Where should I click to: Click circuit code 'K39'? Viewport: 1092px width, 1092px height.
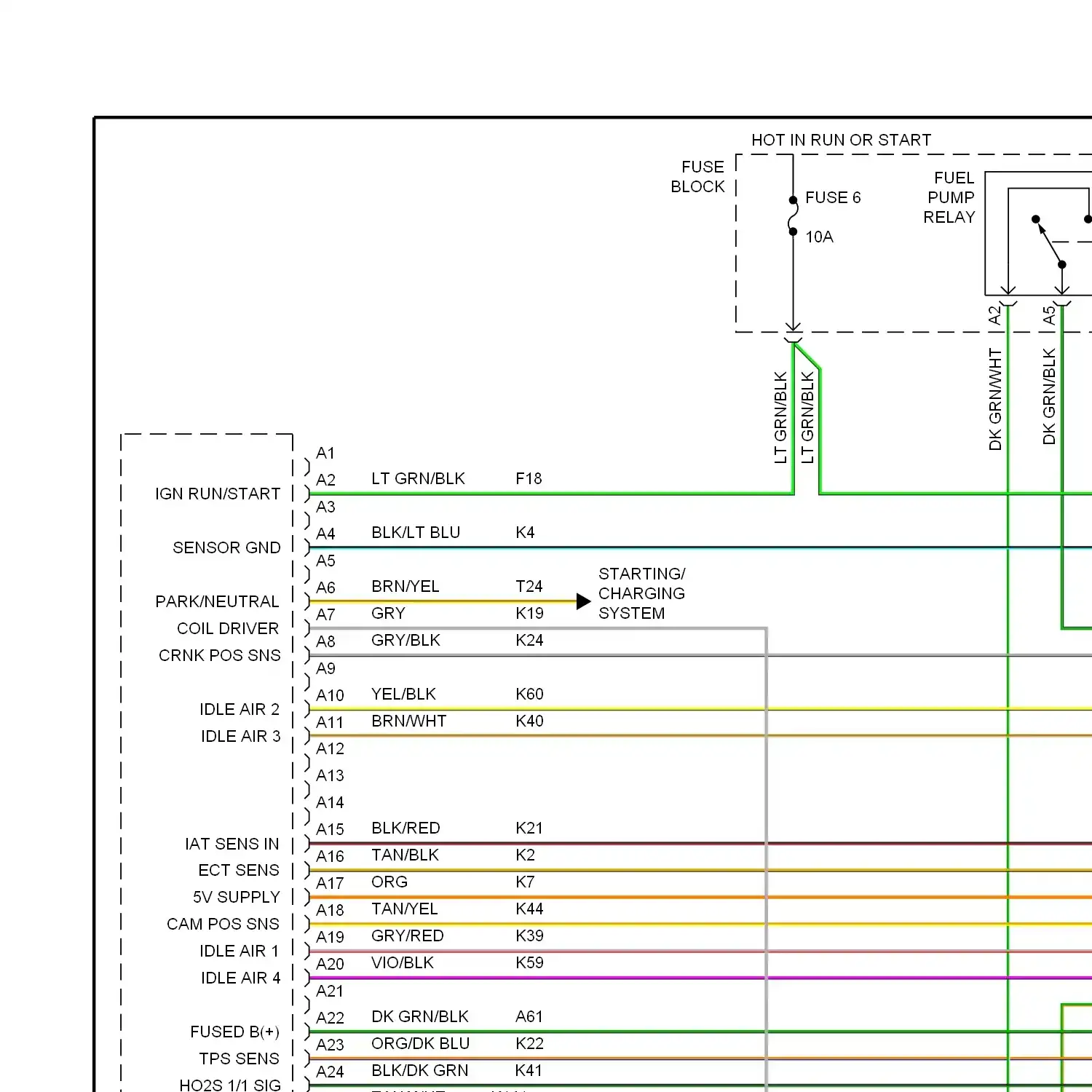click(529, 935)
